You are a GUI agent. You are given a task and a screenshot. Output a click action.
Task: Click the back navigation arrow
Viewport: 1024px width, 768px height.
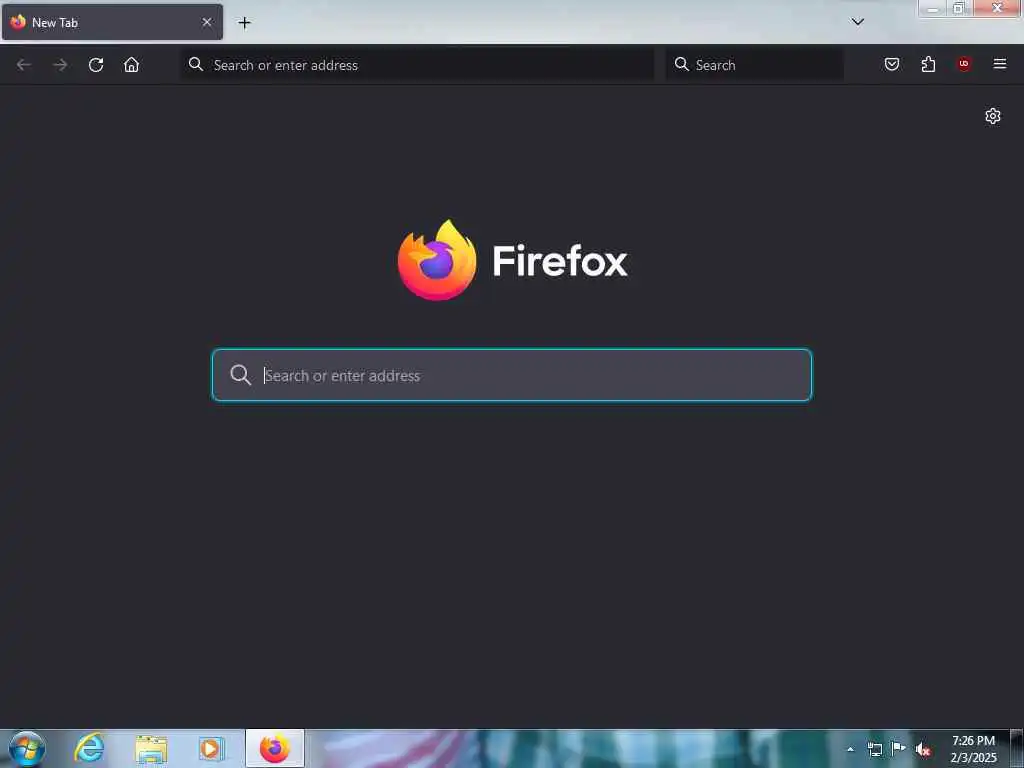pos(24,65)
